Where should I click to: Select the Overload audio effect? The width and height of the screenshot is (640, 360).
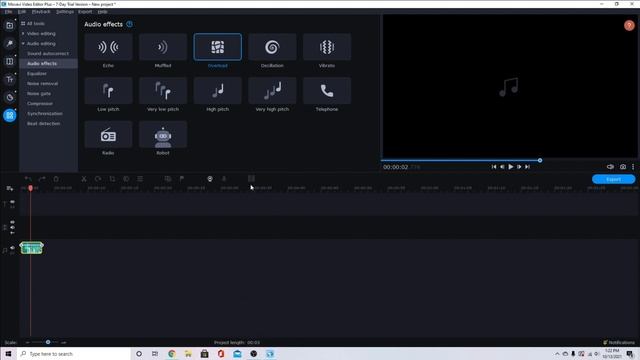[x=218, y=47]
